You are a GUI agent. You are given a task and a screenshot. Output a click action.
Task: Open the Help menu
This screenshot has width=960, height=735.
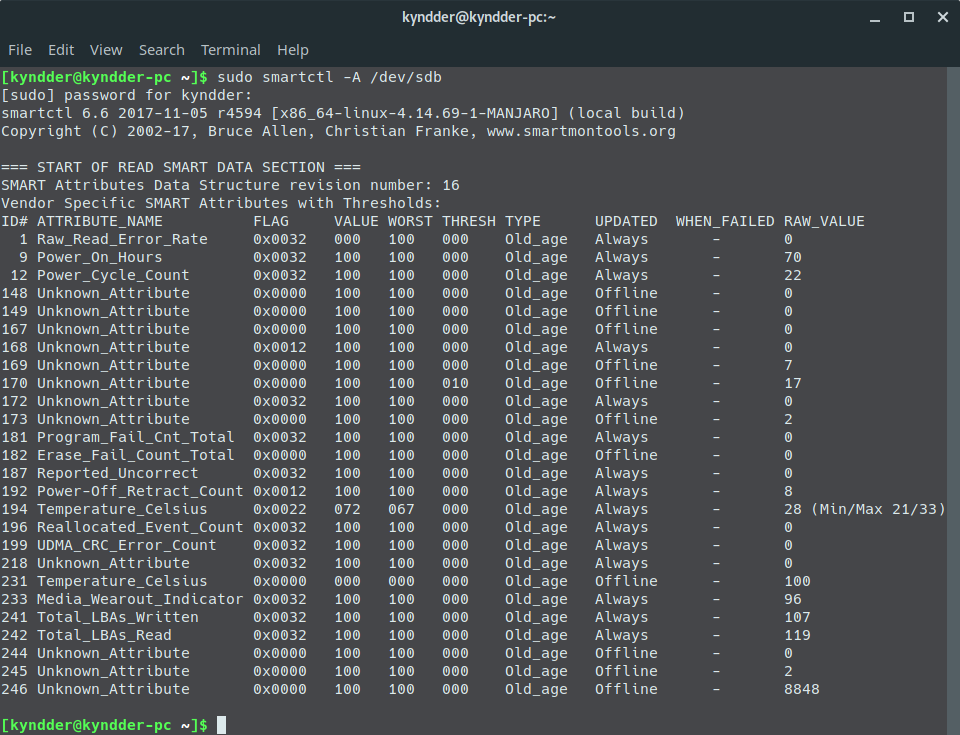pyautogui.click(x=293, y=50)
